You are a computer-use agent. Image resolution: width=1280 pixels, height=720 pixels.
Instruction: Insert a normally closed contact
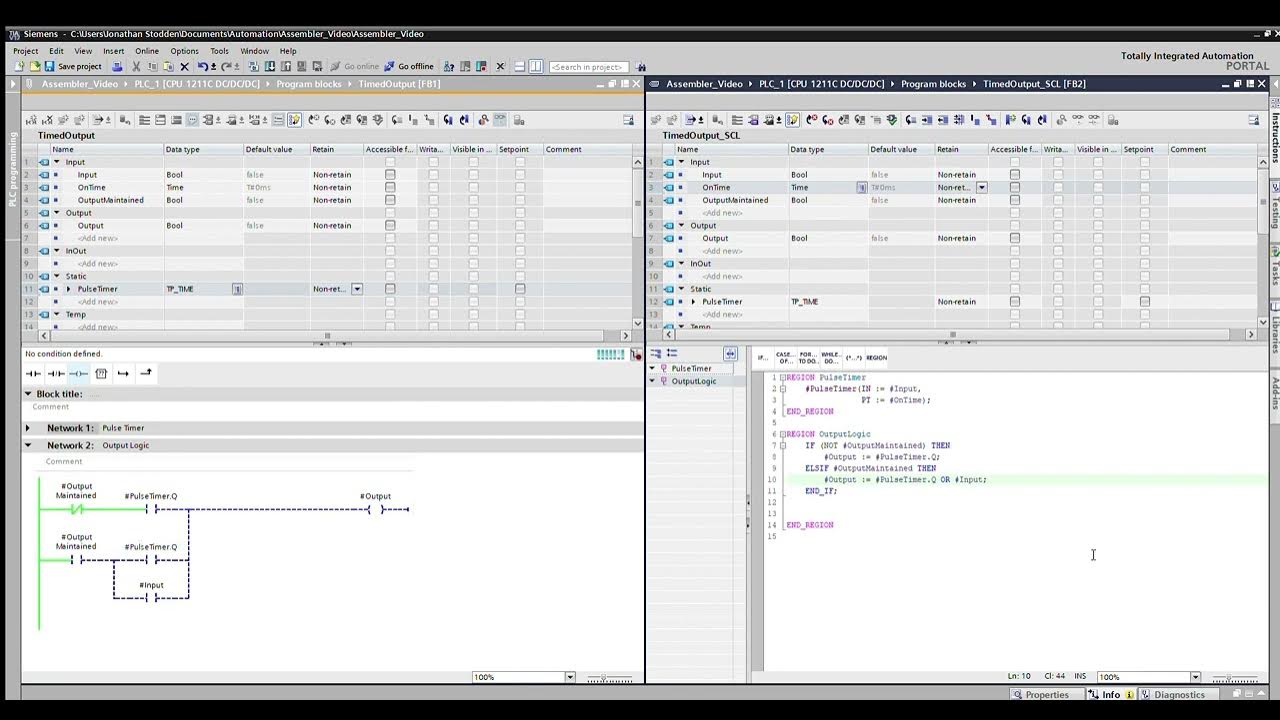click(56, 373)
